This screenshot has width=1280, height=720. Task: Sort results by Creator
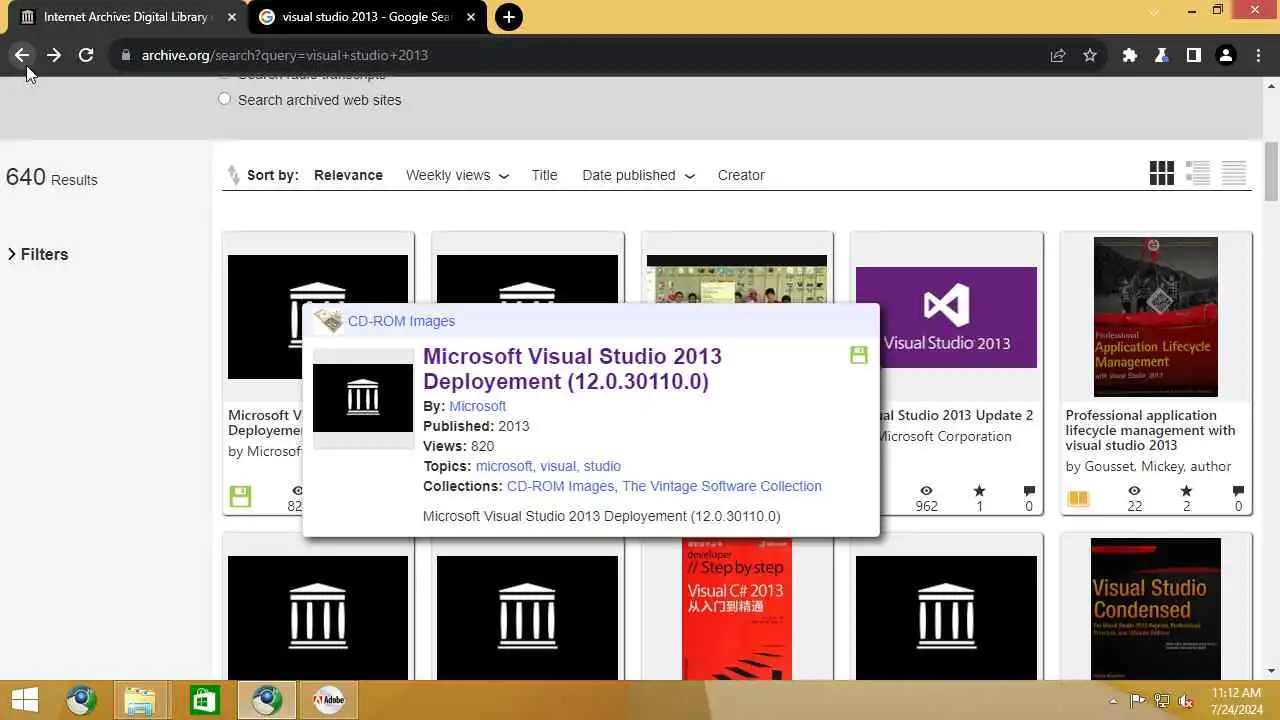tap(741, 175)
